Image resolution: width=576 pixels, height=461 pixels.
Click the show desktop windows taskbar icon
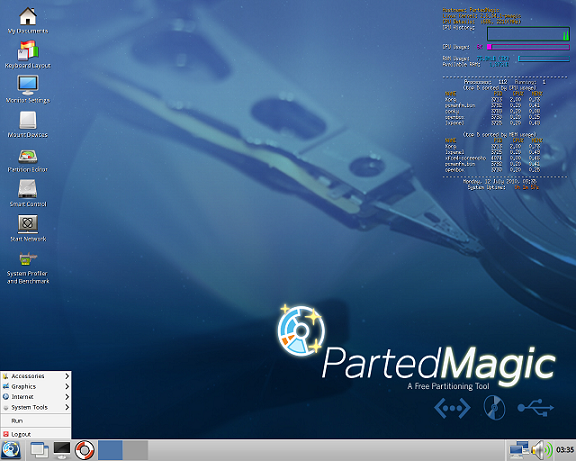point(39,450)
